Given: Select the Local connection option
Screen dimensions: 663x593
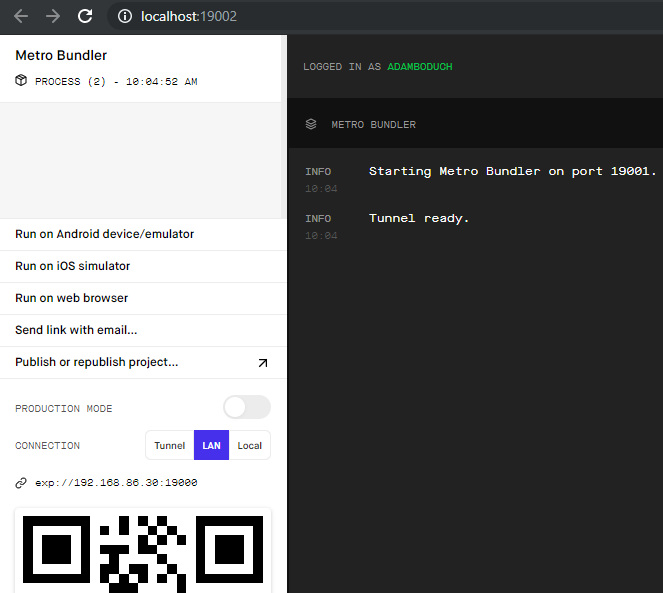Looking at the screenshot, I should tap(250, 445).
